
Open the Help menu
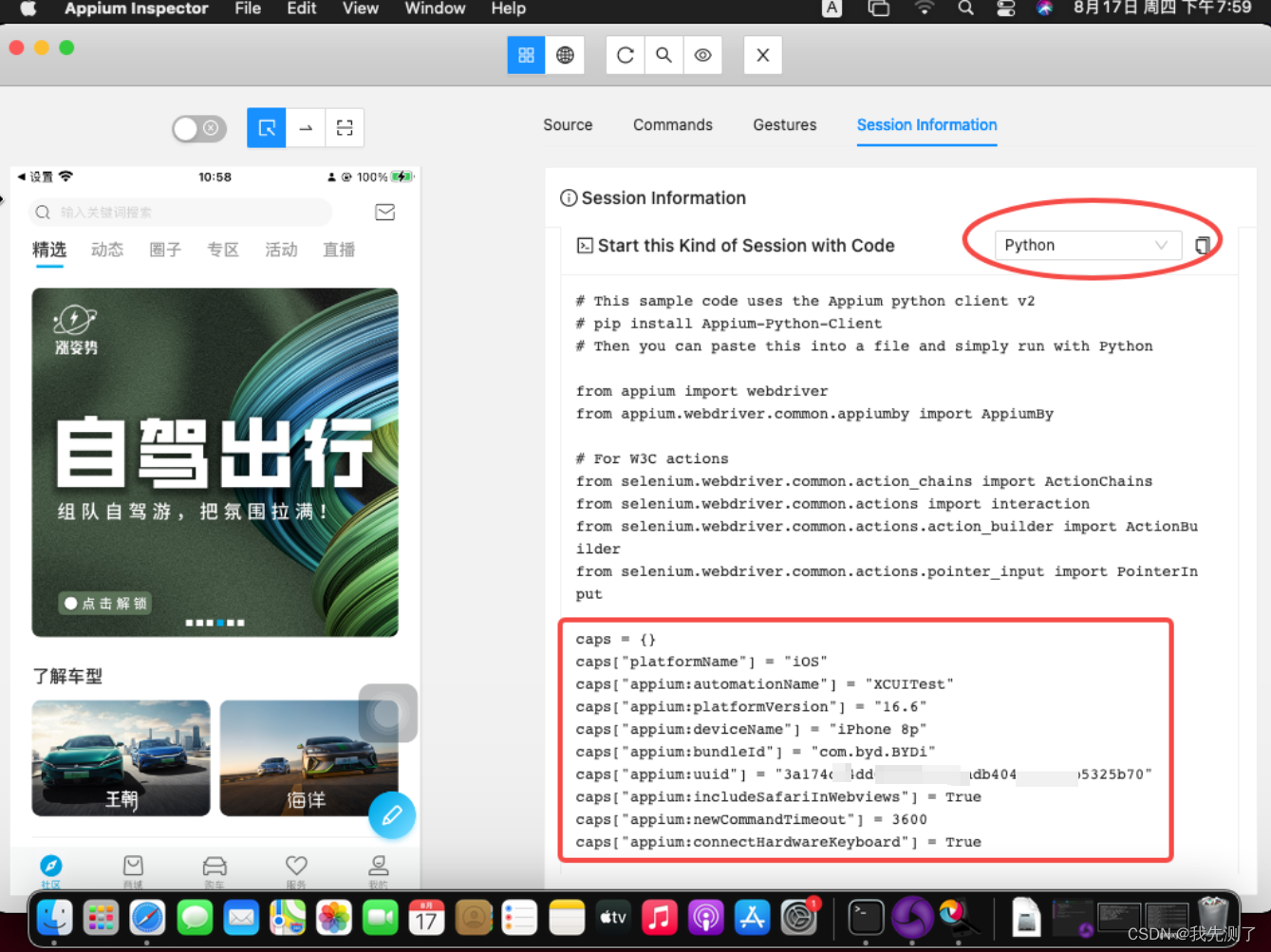(x=509, y=9)
